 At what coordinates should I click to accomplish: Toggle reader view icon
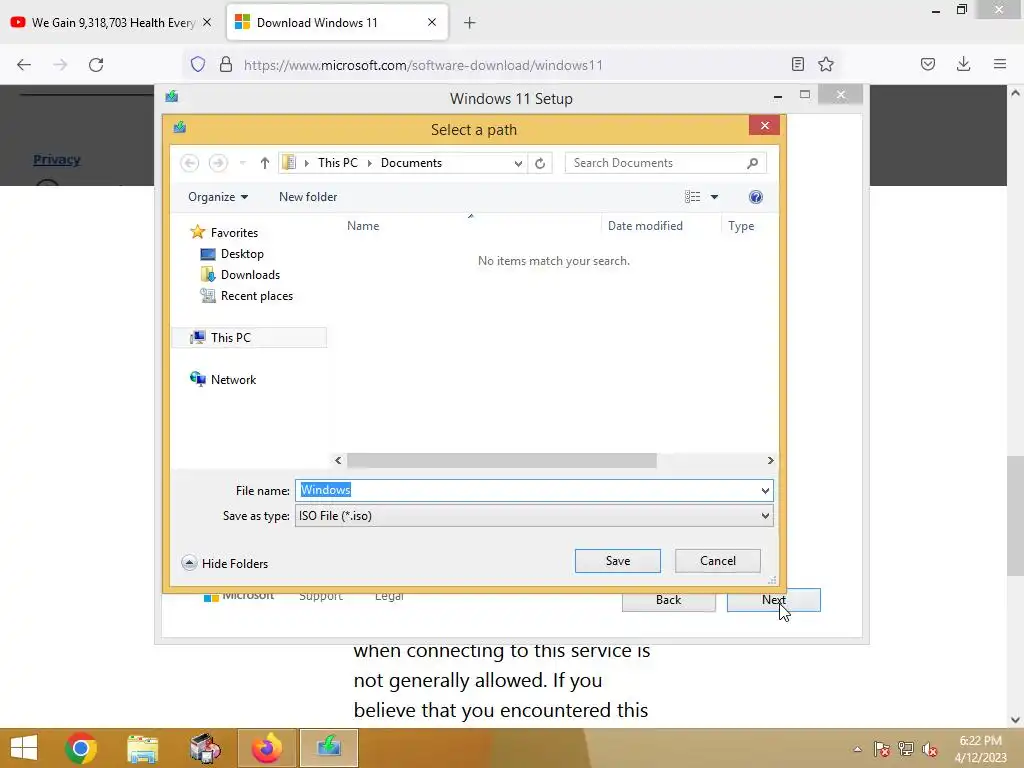797,64
